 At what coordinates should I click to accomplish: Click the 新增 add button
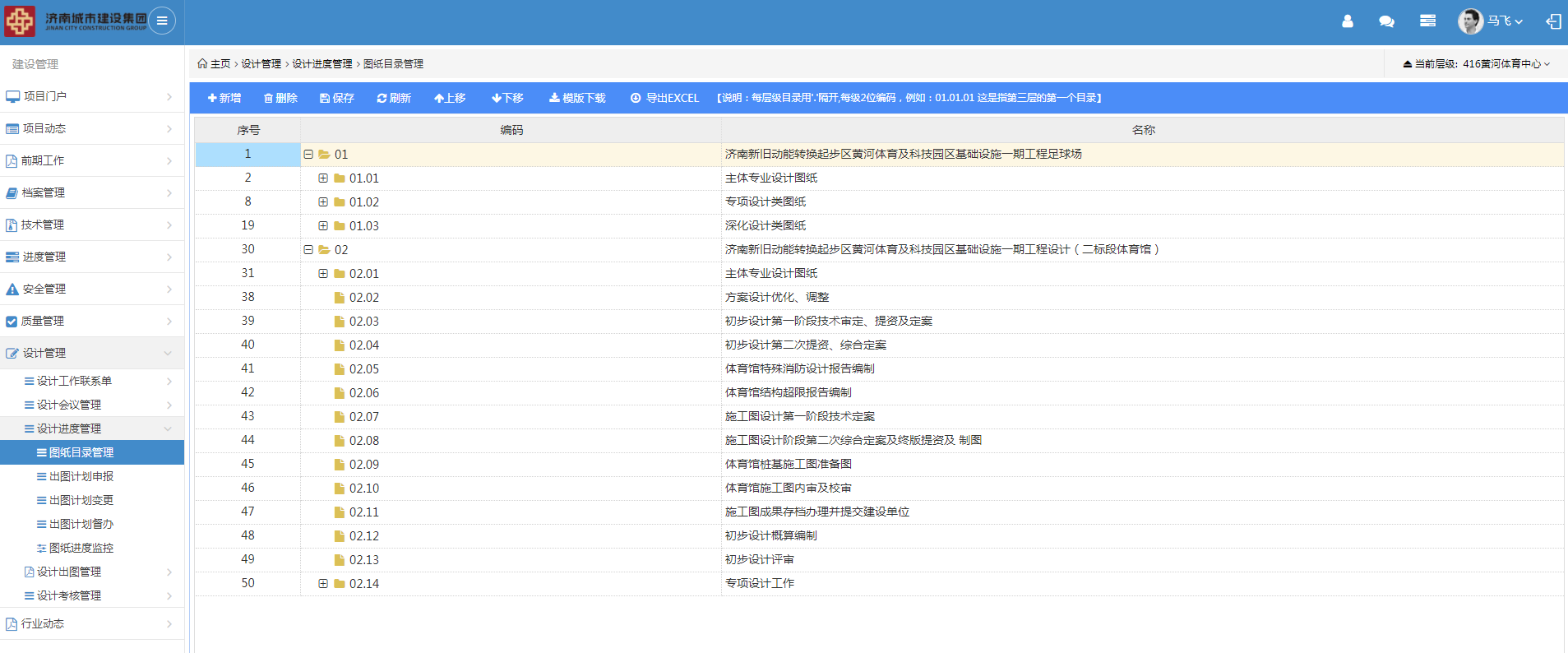tap(224, 98)
